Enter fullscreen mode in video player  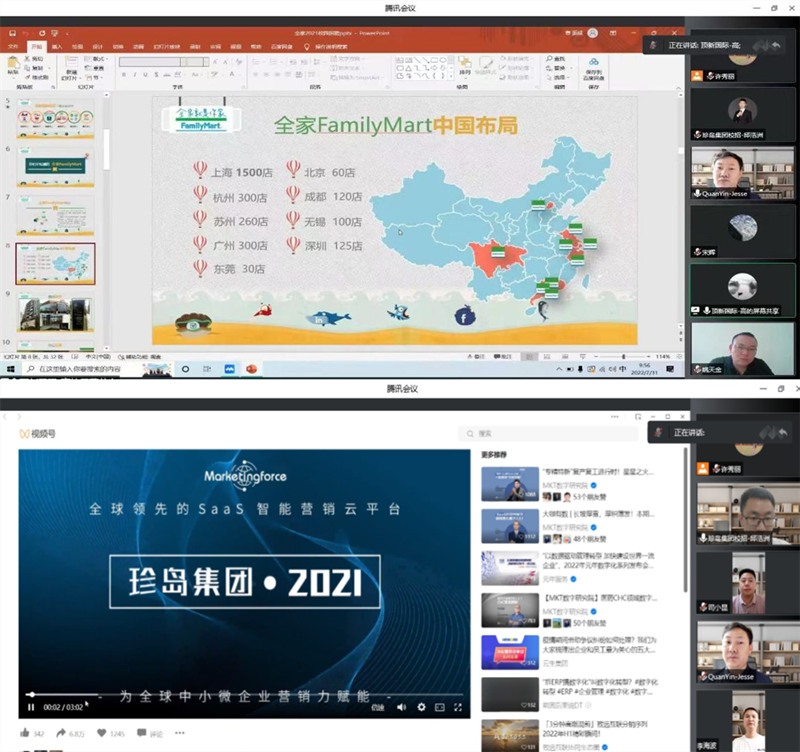click(x=458, y=707)
